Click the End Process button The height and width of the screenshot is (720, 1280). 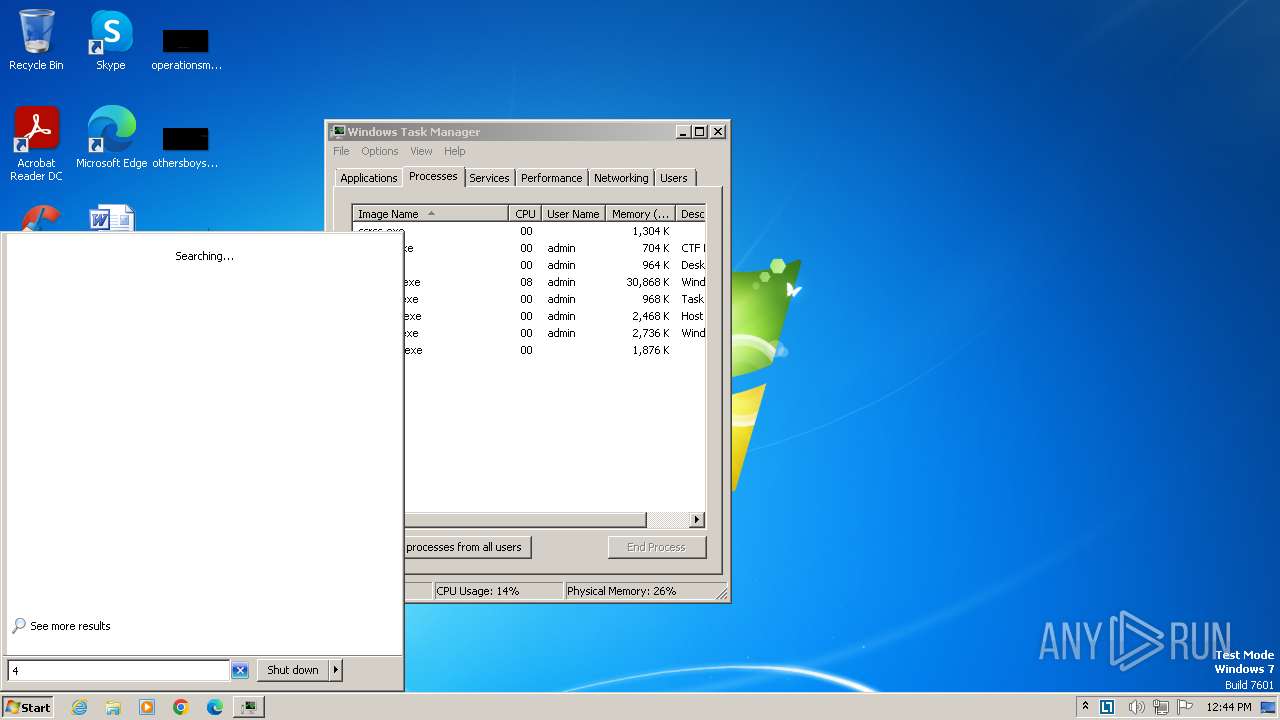tap(656, 547)
